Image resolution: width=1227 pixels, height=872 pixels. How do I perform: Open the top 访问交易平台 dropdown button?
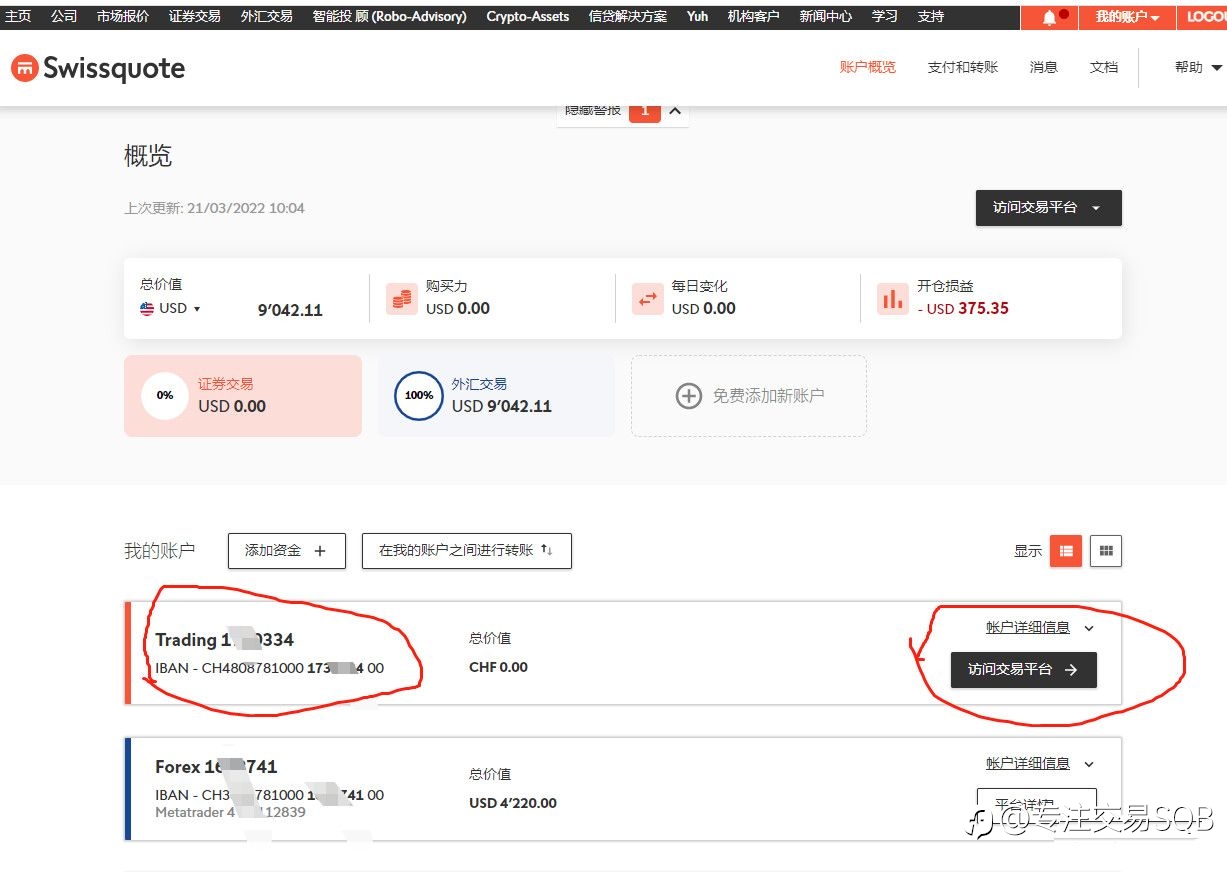point(1049,208)
